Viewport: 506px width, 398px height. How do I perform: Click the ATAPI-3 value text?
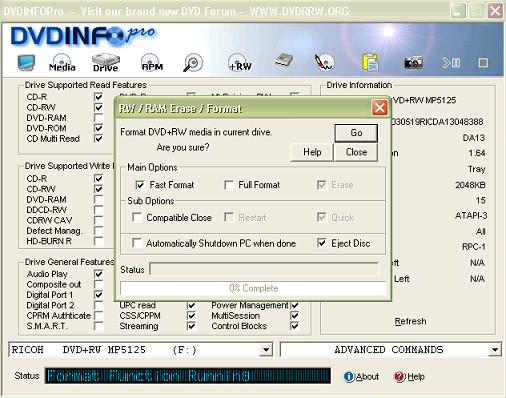point(471,216)
